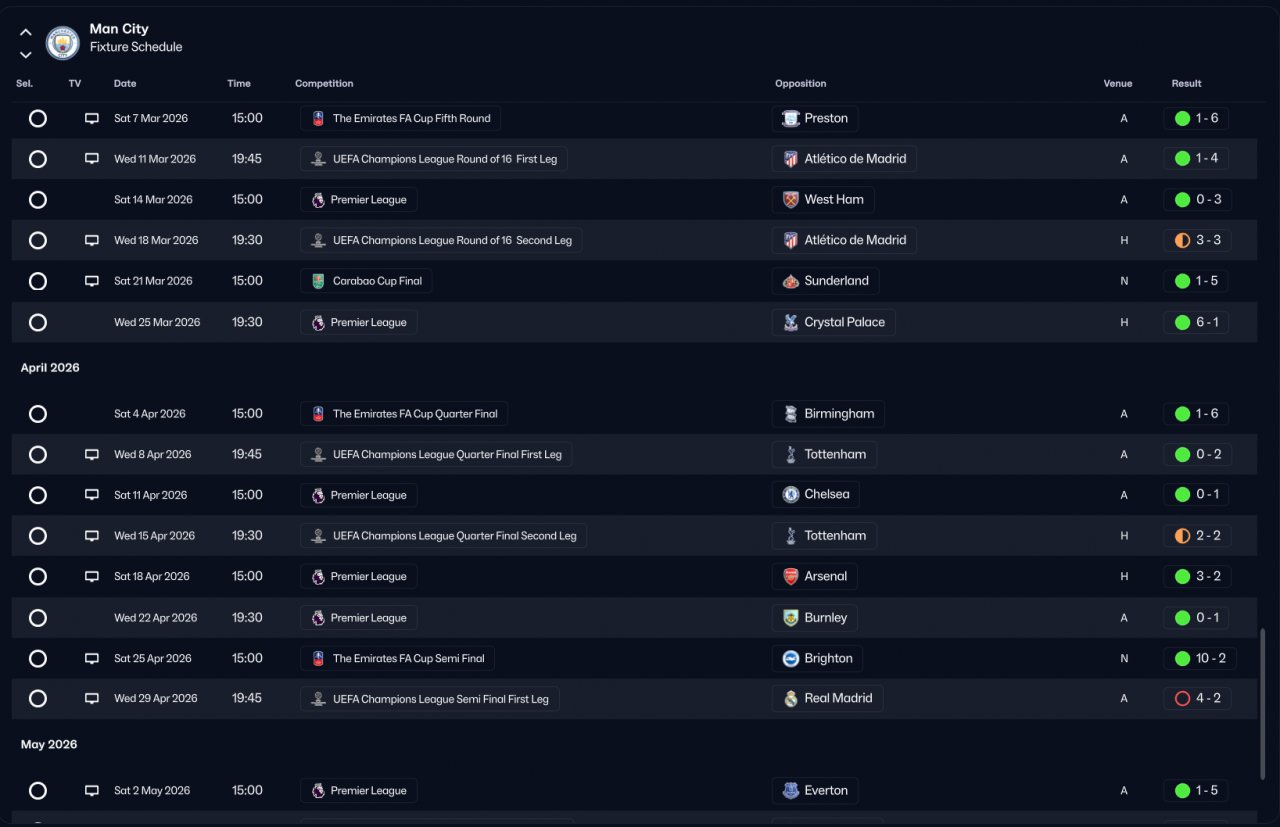This screenshot has width=1280, height=827.
Task: Click the TV icon for Sat 21 Mar 2026
Action: coord(92,281)
